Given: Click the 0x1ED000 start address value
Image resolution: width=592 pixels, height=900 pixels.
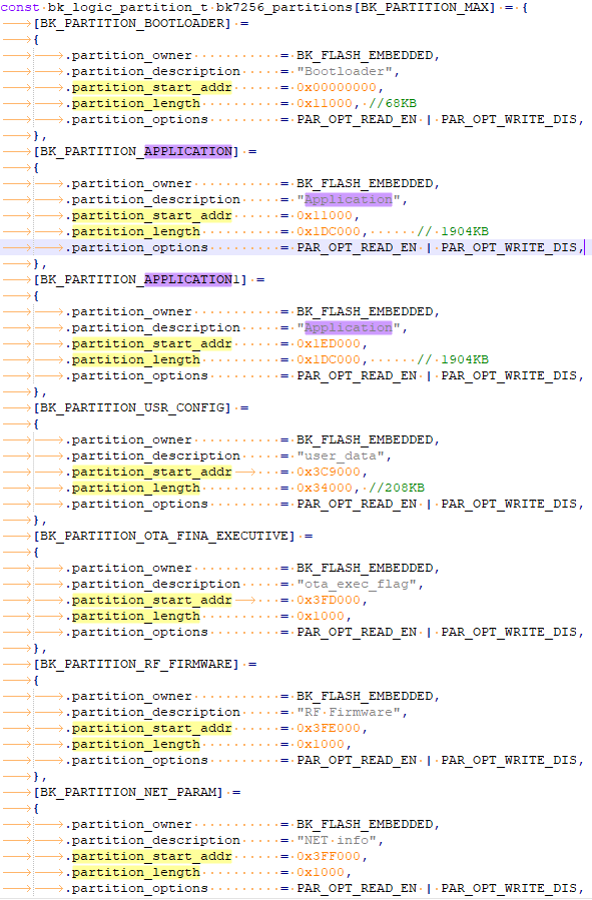Looking at the screenshot, I should click(328, 344).
